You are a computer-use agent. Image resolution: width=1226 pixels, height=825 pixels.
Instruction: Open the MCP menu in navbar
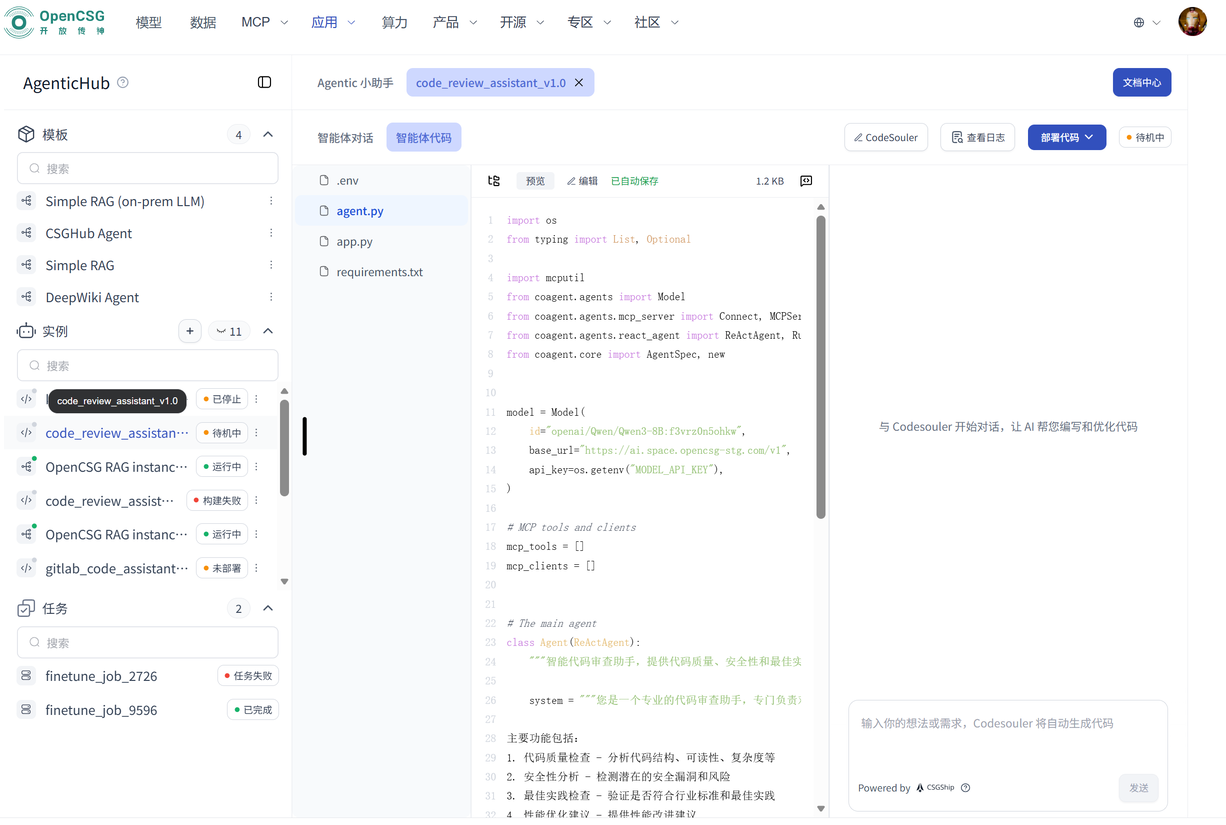point(264,22)
